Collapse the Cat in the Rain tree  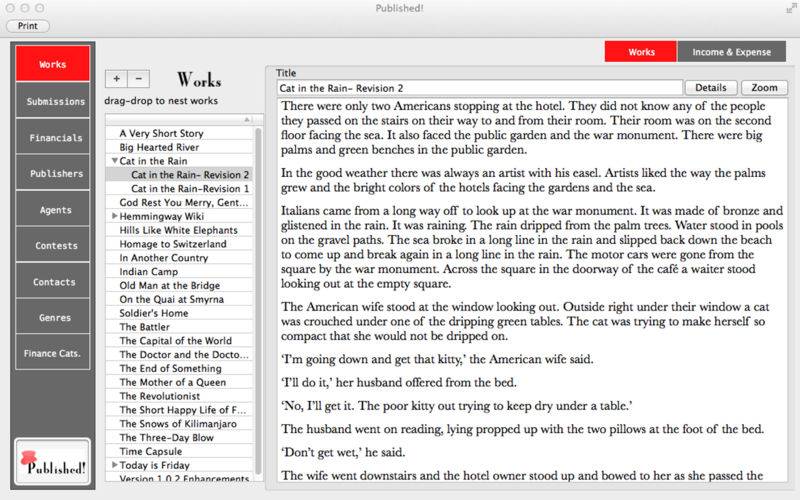pos(115,161)
